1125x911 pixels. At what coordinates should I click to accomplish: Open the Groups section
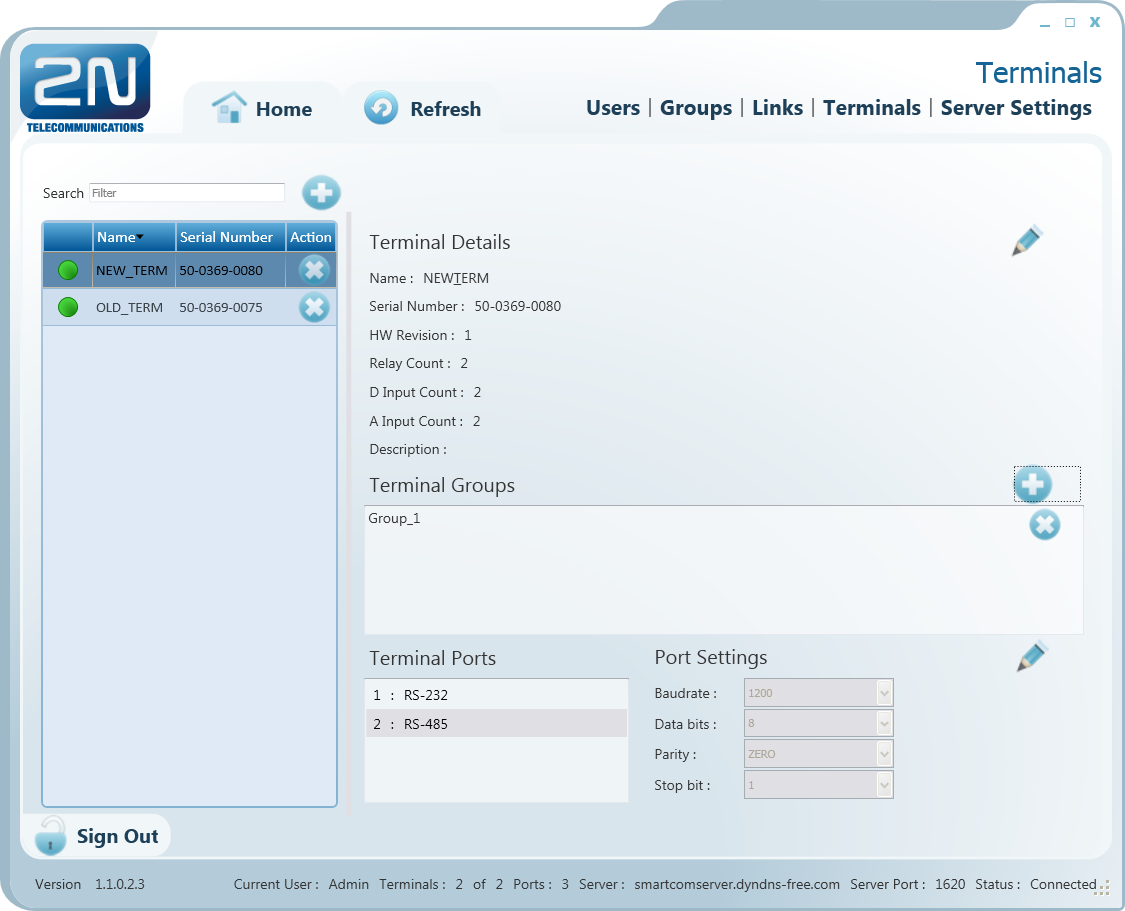point(696,108)
